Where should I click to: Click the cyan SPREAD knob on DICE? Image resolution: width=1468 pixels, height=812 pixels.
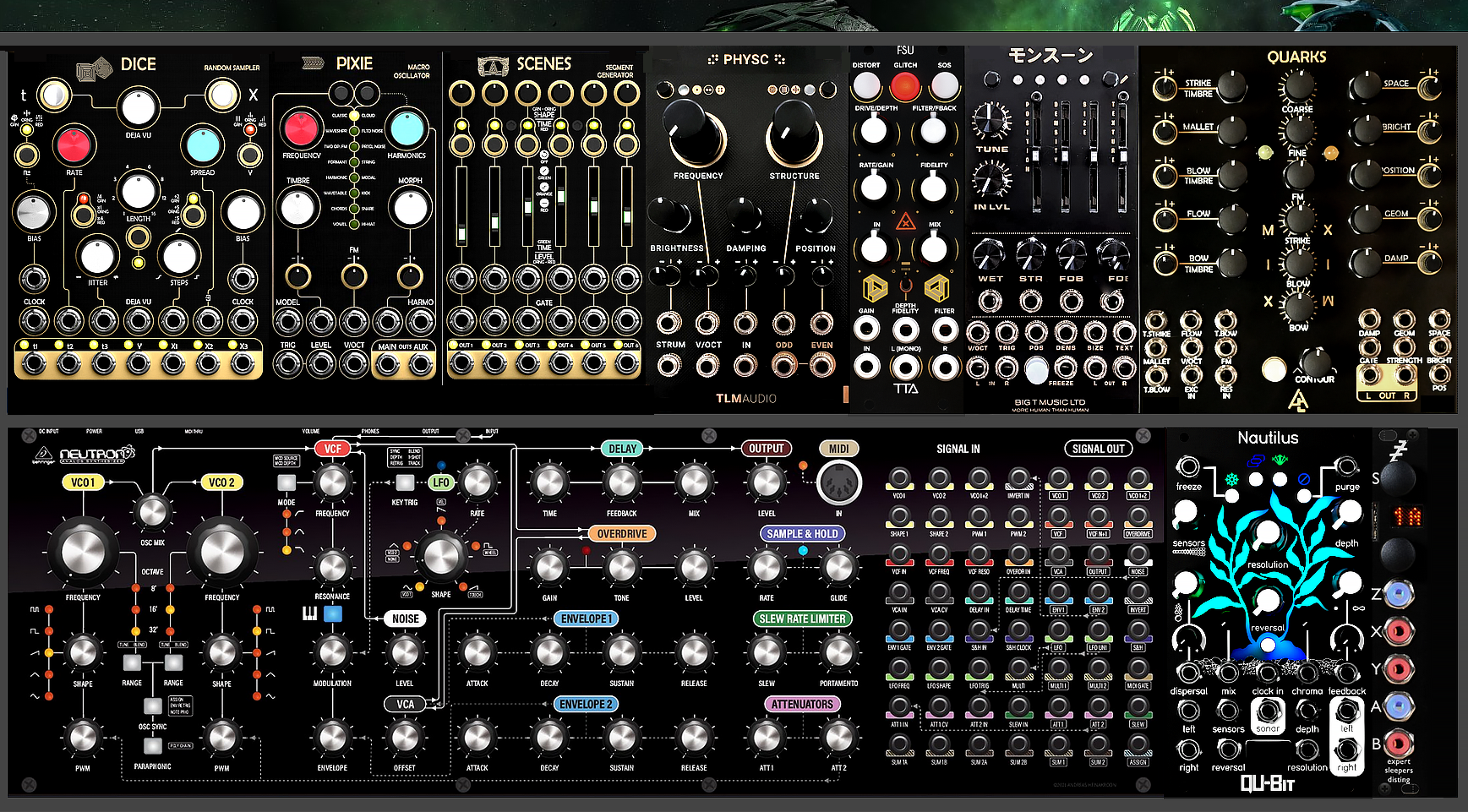203,144
